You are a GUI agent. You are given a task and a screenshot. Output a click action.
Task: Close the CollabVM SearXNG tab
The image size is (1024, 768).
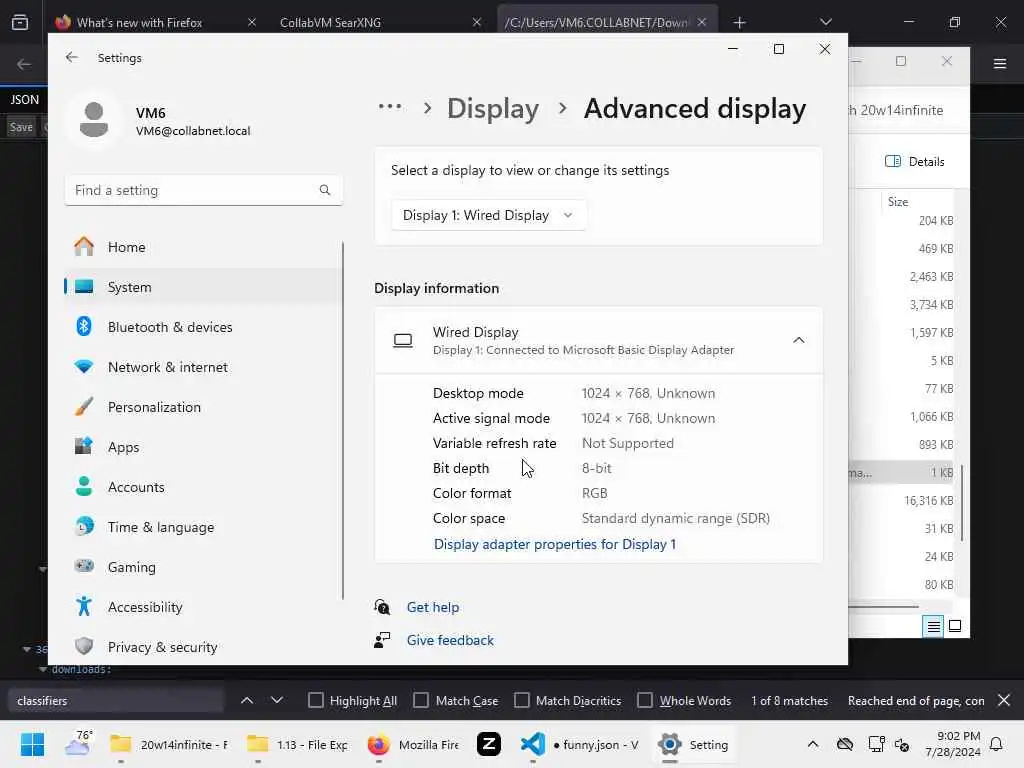click(x=477, y=22)
